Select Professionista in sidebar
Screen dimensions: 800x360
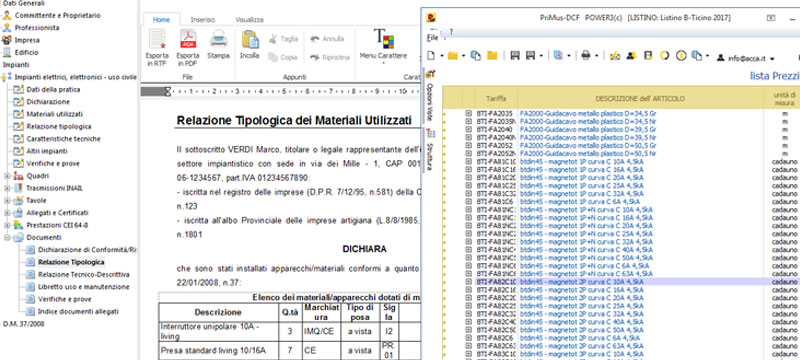tap(37, 28)
